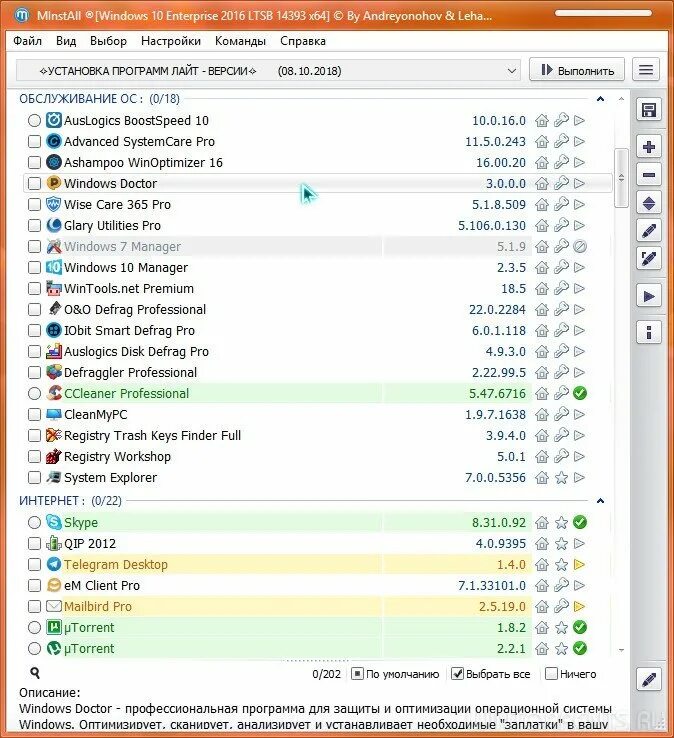The image size is (674, 738).
Task: Select Registry Trash Keys Finder Full entry
Action: (x=318, y=435)
